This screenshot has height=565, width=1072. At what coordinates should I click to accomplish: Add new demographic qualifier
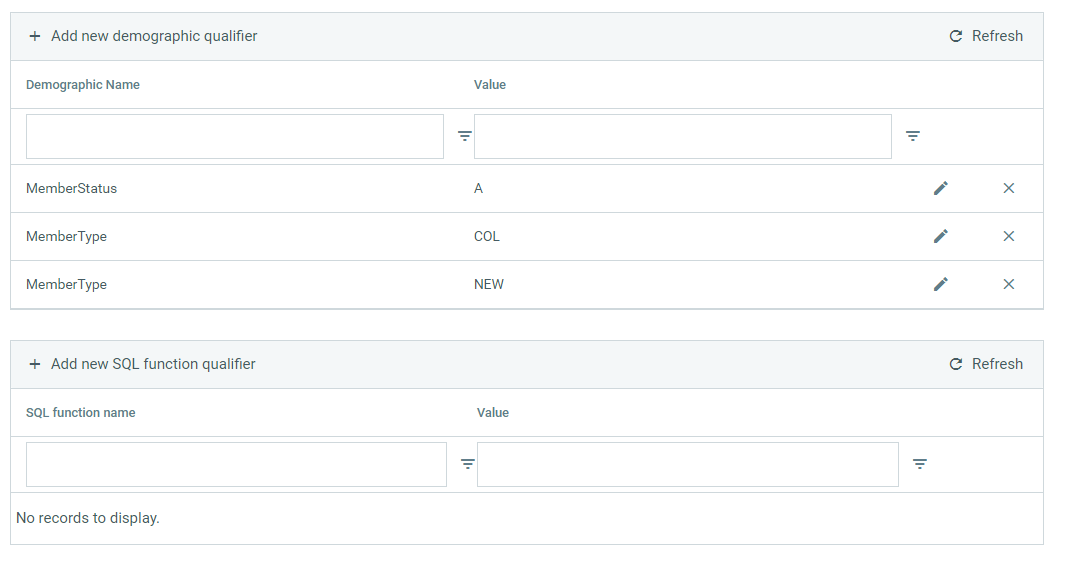tap(143, 36)
